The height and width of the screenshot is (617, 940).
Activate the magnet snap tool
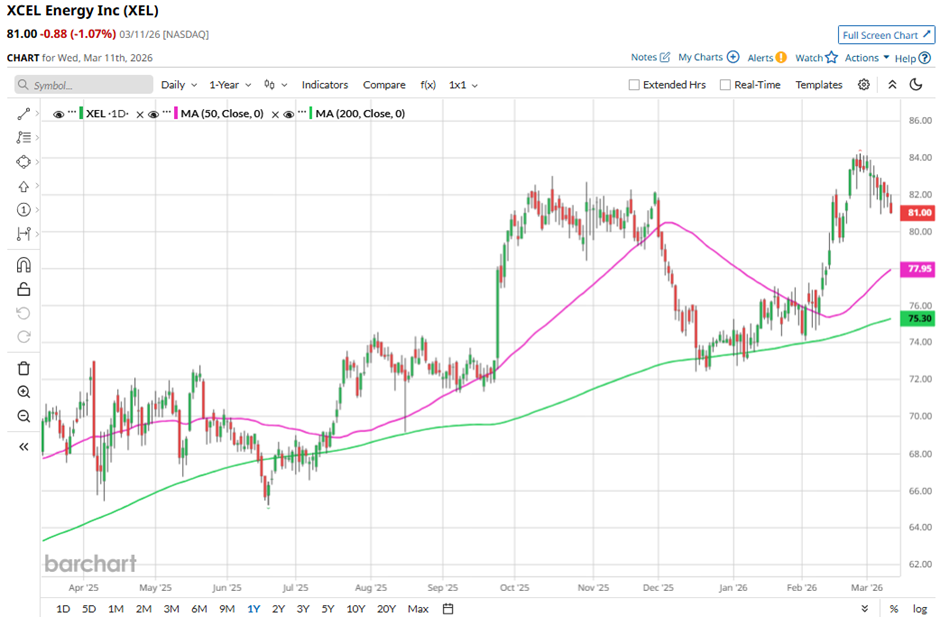tap(24, 265)
